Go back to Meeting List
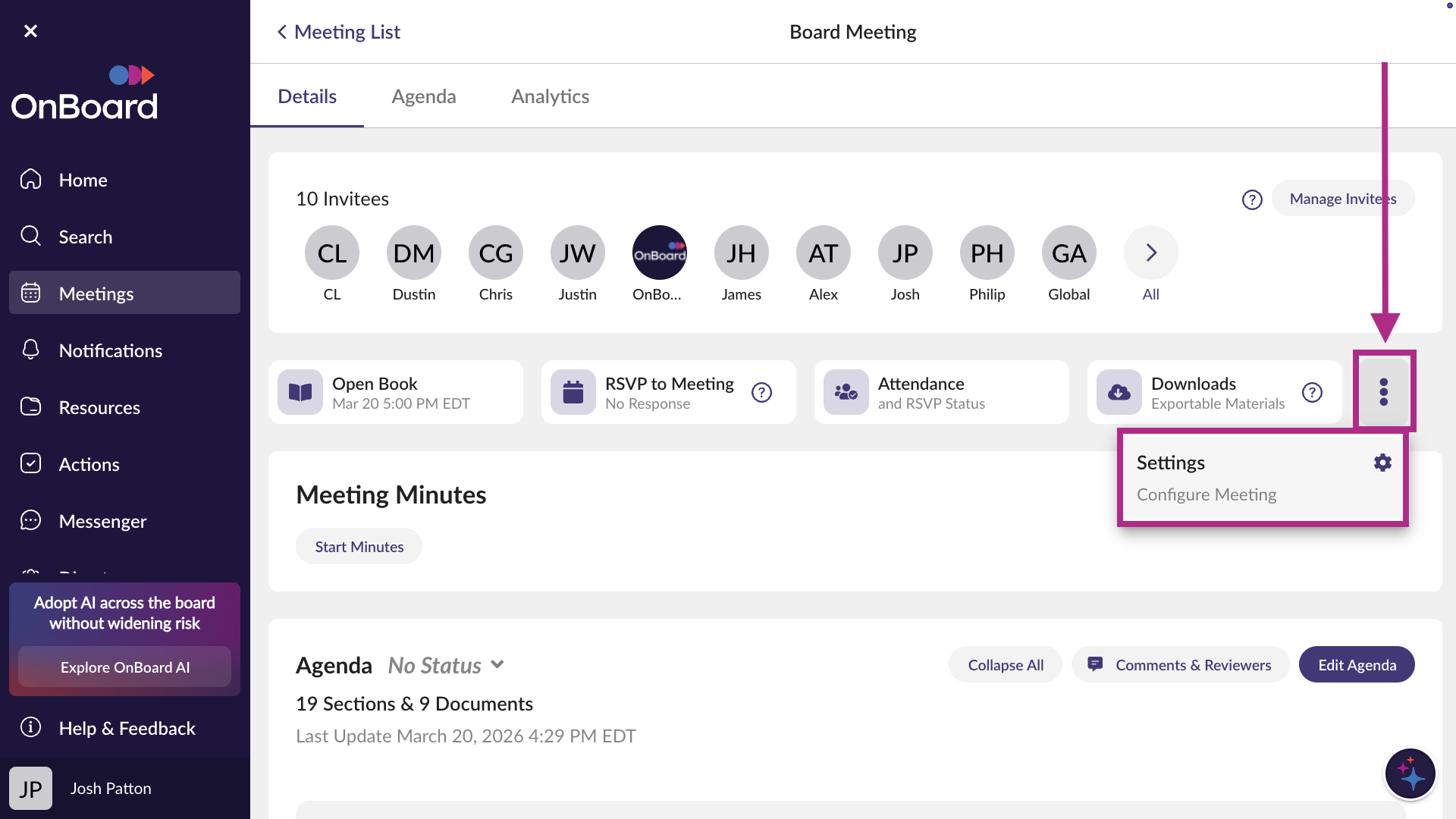This screenshot has height=819, width=1456. [x=339, y=32]
